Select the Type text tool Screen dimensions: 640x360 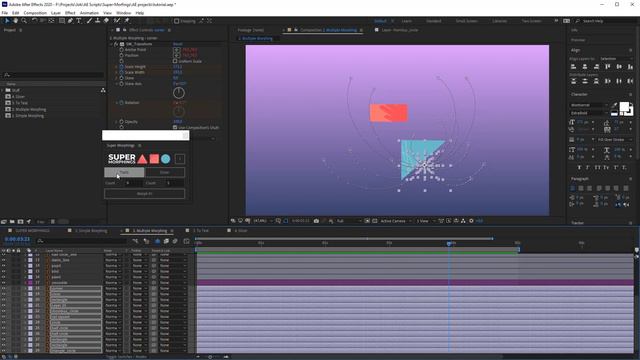[79, 20]
